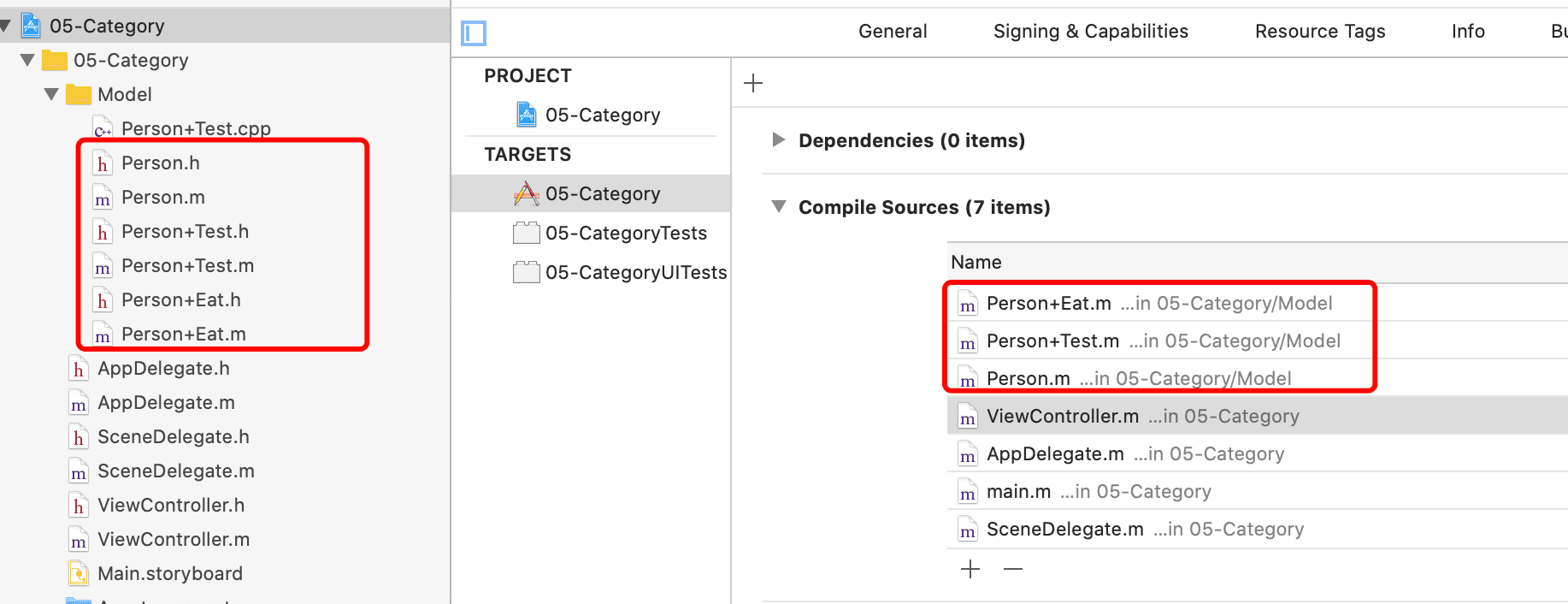This screenshot has height=604, width=1568.
Task: Select the 05-Category app target
Action: pos(602,194)
